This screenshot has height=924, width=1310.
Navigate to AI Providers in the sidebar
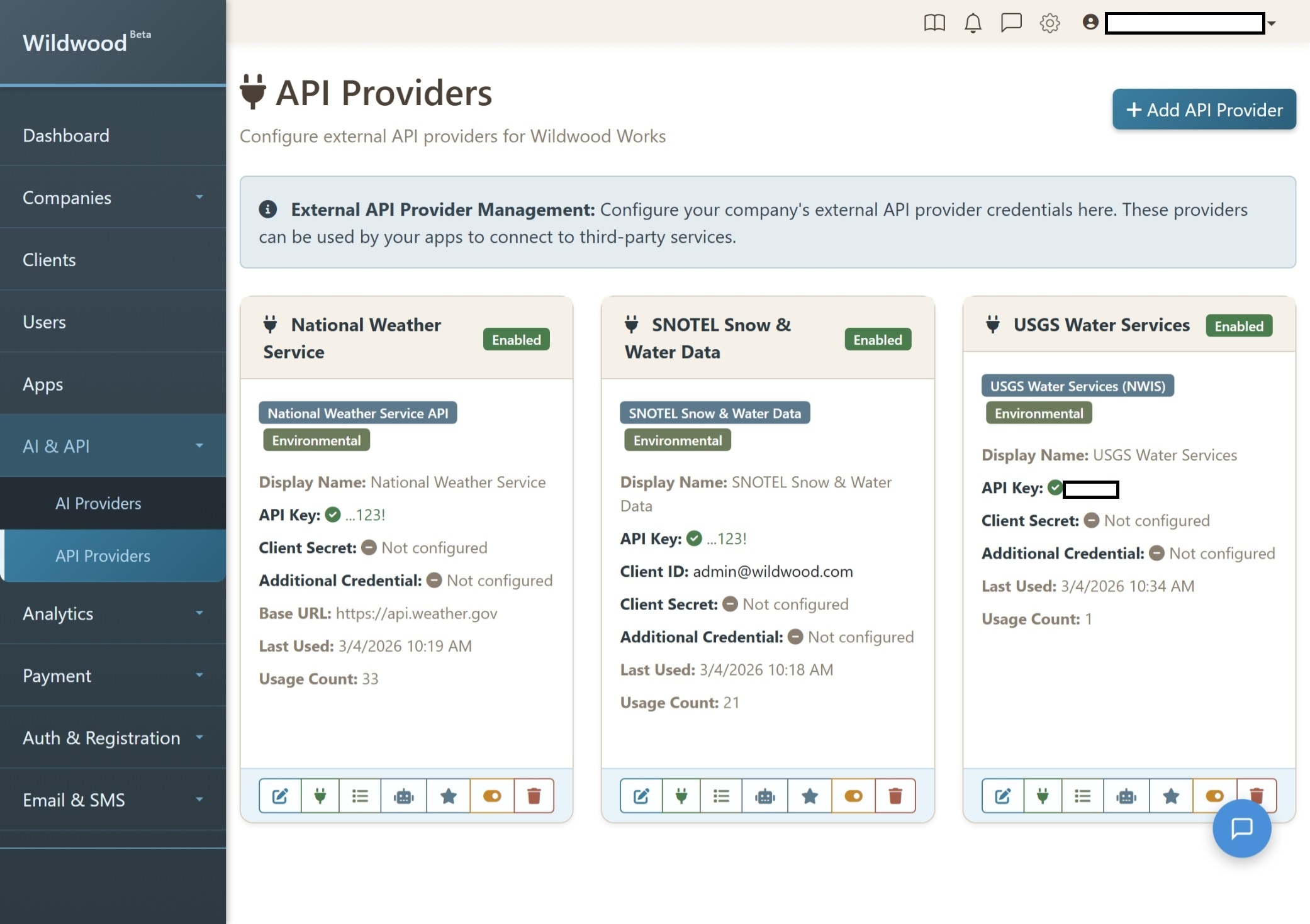click(98, 503)
